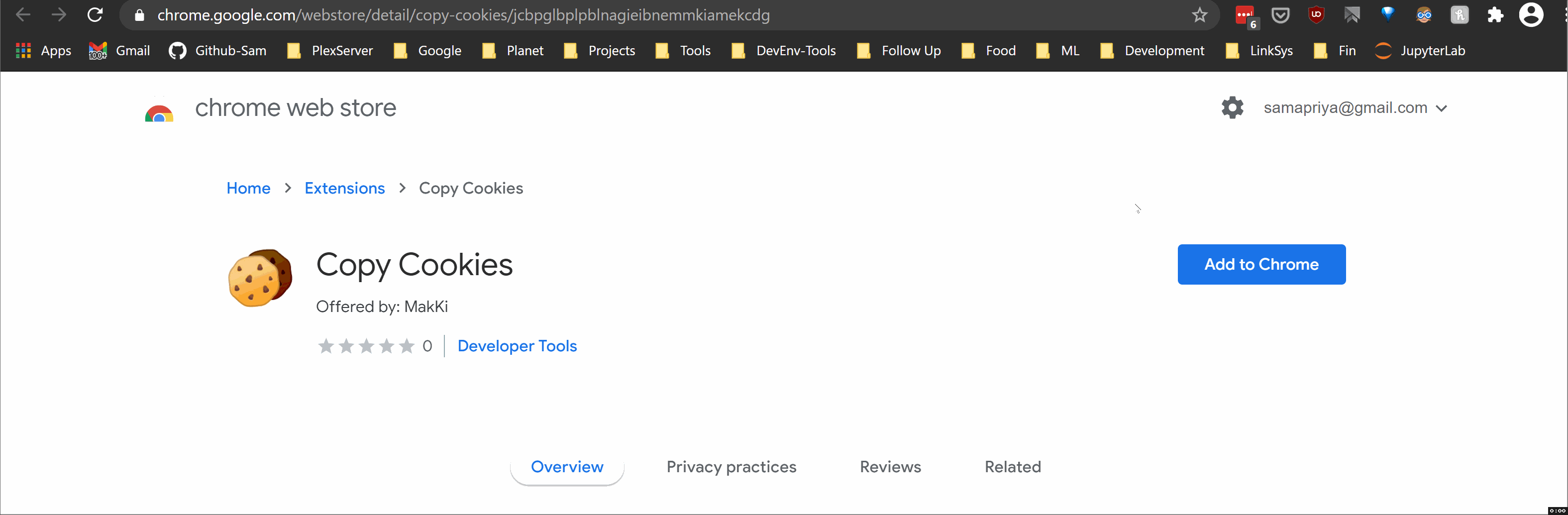Follow the Extensions breadcrumb link
Image resolution: width=1568 pixels, height=515 pixels.
(344, 188)
